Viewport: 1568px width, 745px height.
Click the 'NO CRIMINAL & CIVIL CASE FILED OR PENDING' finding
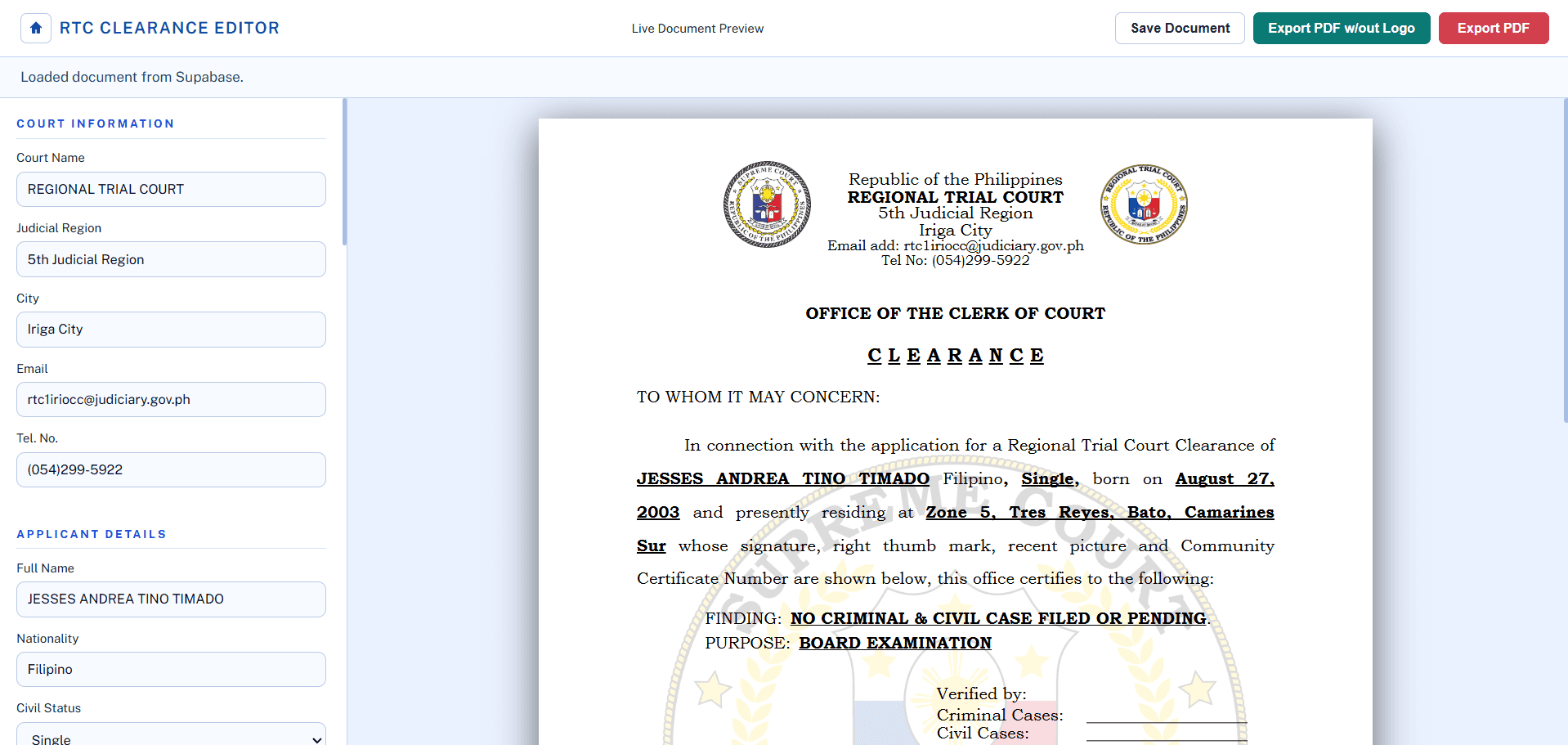[x=998, y=618]
